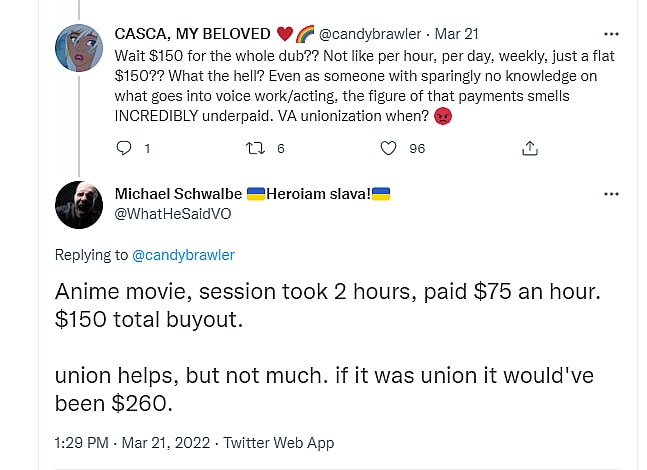The width and height of the screenshot is (647, 470).
Task: Click the share icon on candybrawler's tweet
Action: [530, 148]
